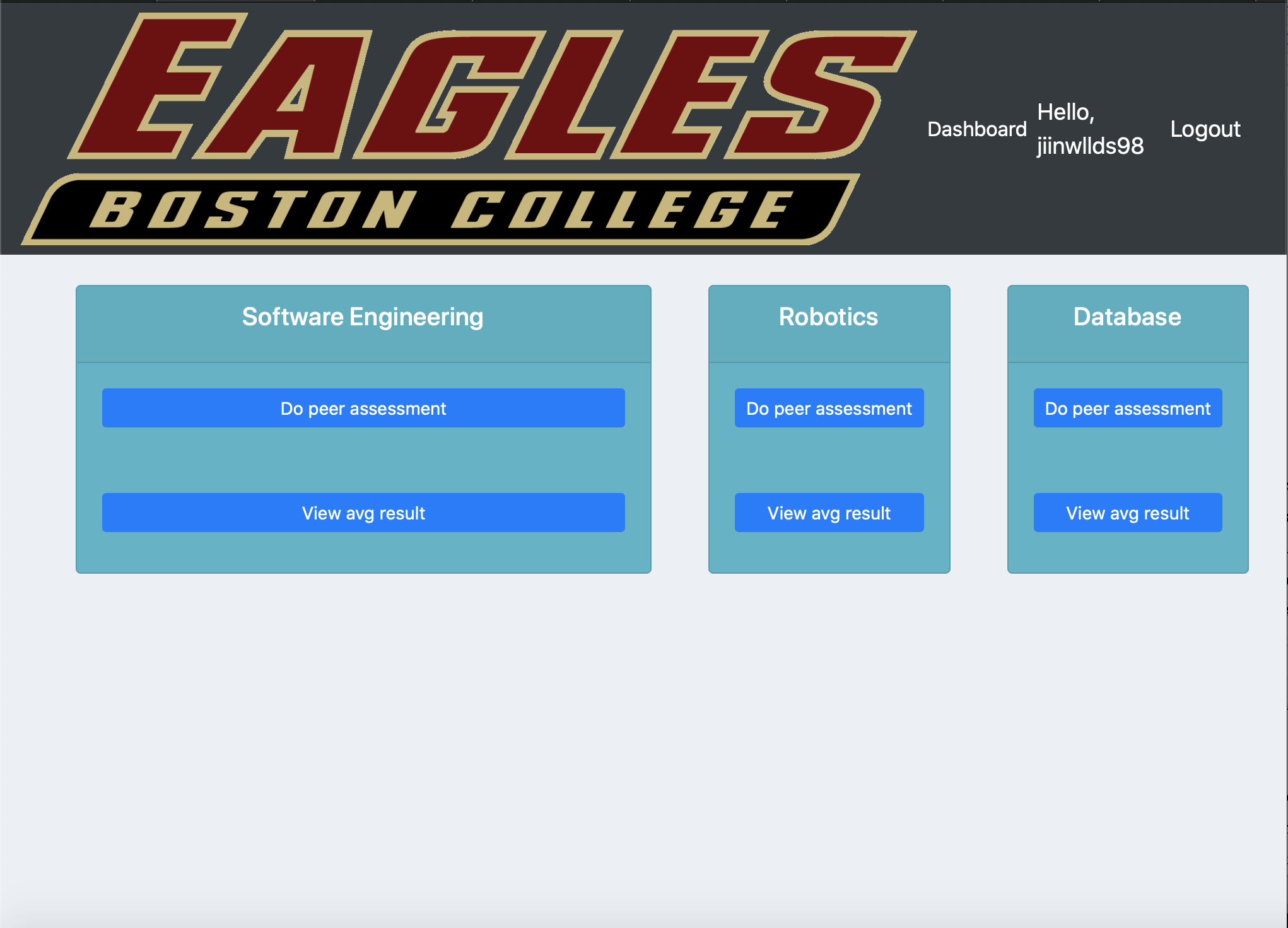Click the Hello, jiinwllds98 username text
The width and height of the screenshot is (1288, 928).
[x=1090, y=129]
